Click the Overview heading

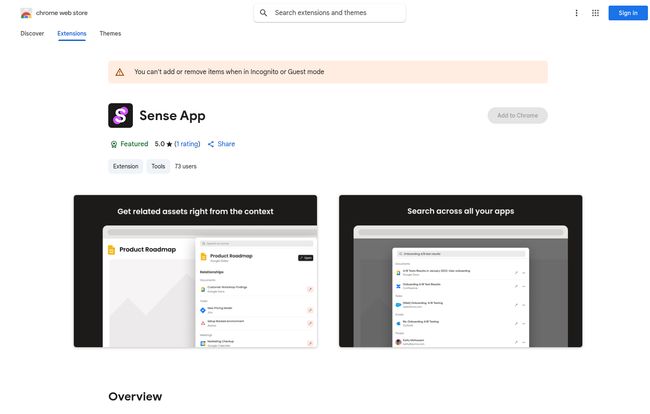tap(135, 396)
